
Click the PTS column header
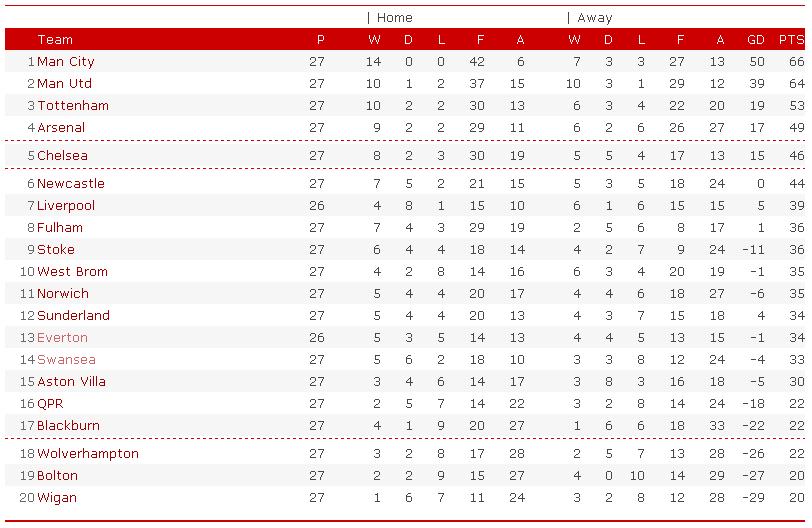click(x=791, y=40)
